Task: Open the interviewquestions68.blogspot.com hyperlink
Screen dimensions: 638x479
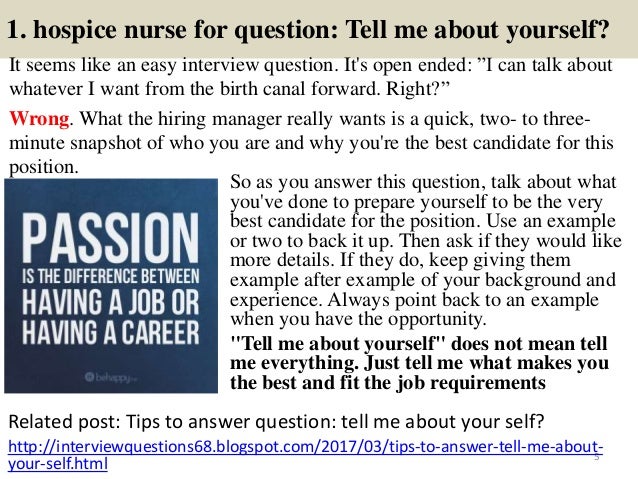Action: tap(305, 447)
